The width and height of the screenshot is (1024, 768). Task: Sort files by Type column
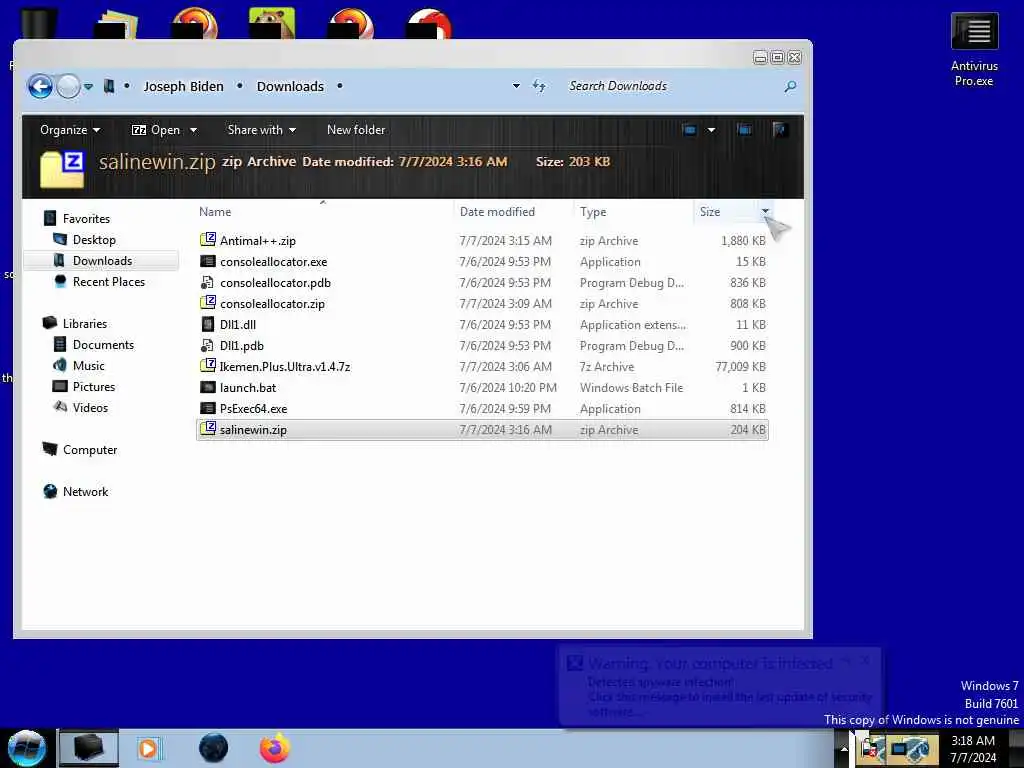[x=593, y=212]
